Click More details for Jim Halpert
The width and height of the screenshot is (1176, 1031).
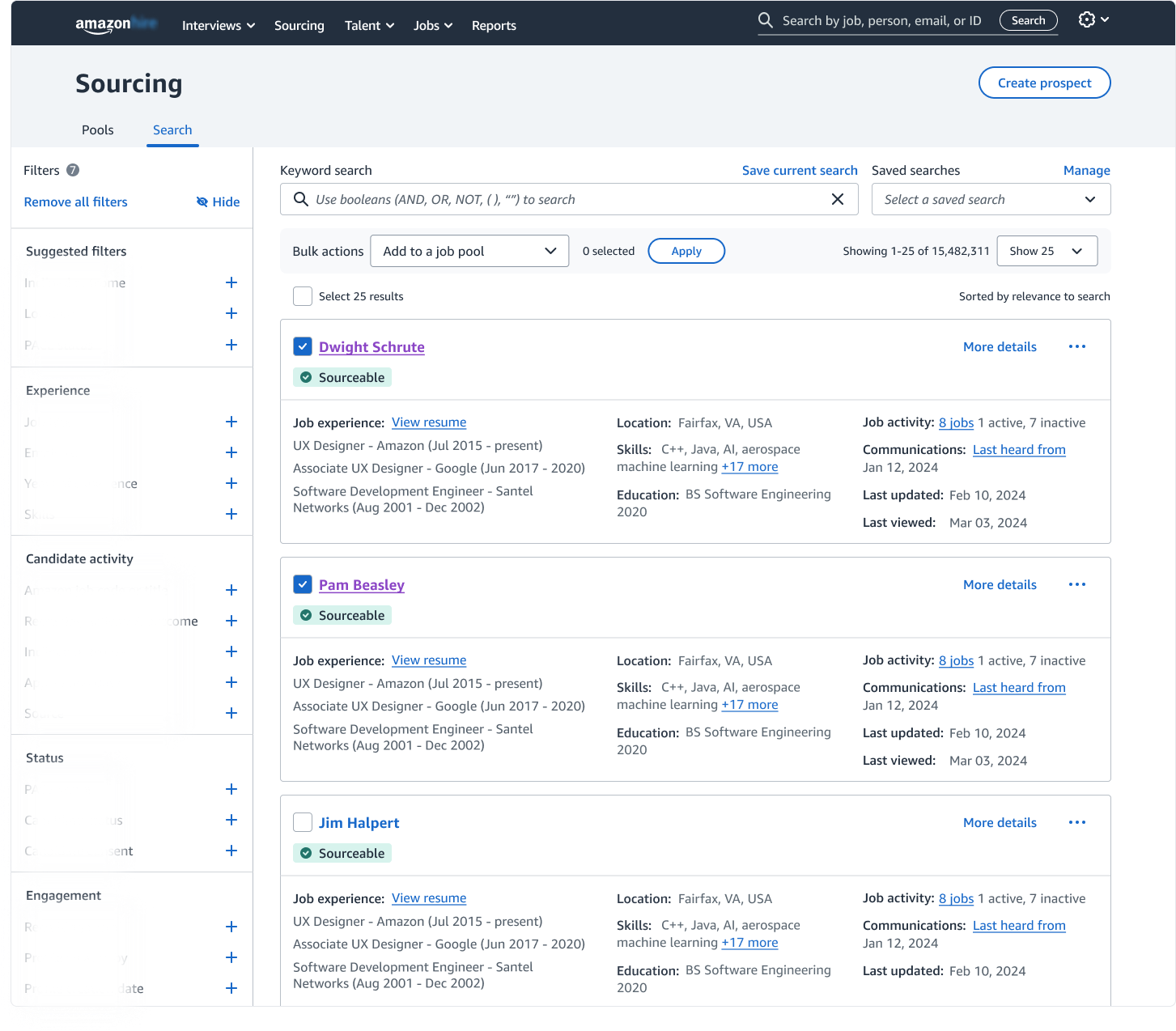[1000, 822]
